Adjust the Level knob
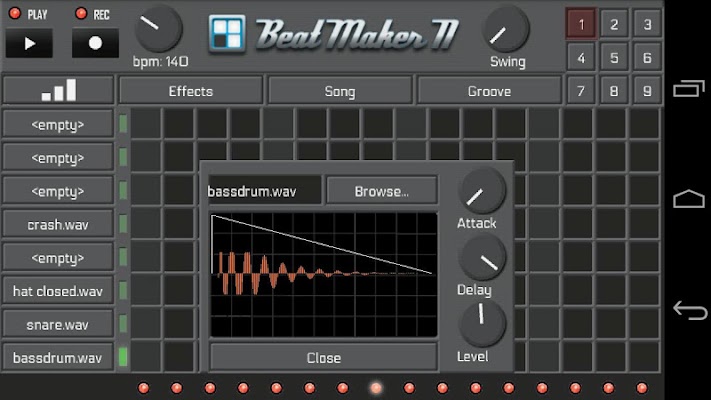The height and width of the screenshot is (400, 711). [x=481, y=323]
